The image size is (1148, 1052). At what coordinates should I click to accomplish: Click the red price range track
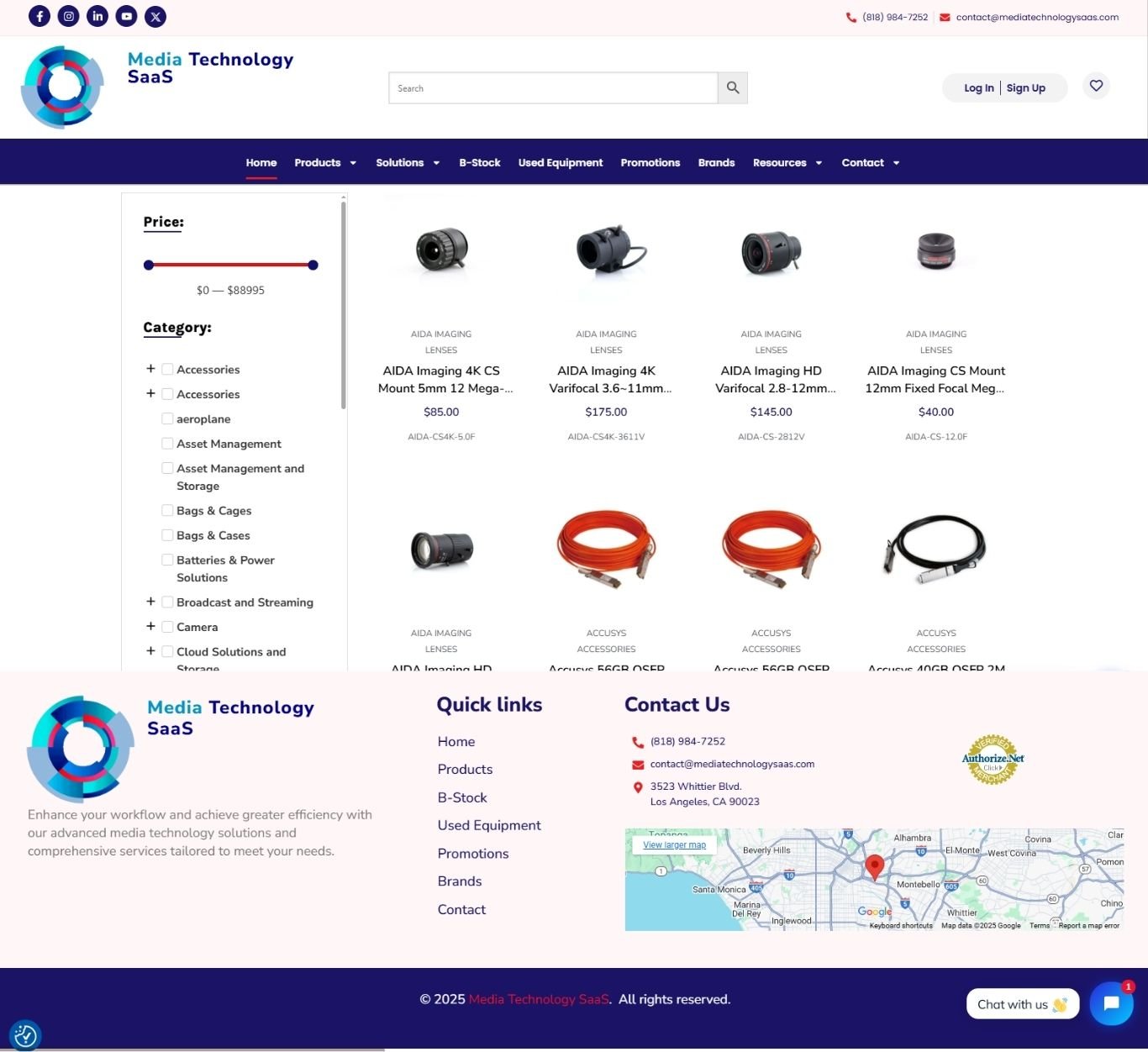click(231, 265)
